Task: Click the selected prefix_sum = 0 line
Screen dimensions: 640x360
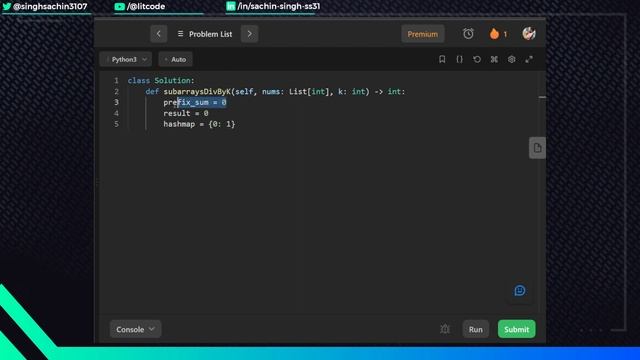Action: click(x=195, y=102)
